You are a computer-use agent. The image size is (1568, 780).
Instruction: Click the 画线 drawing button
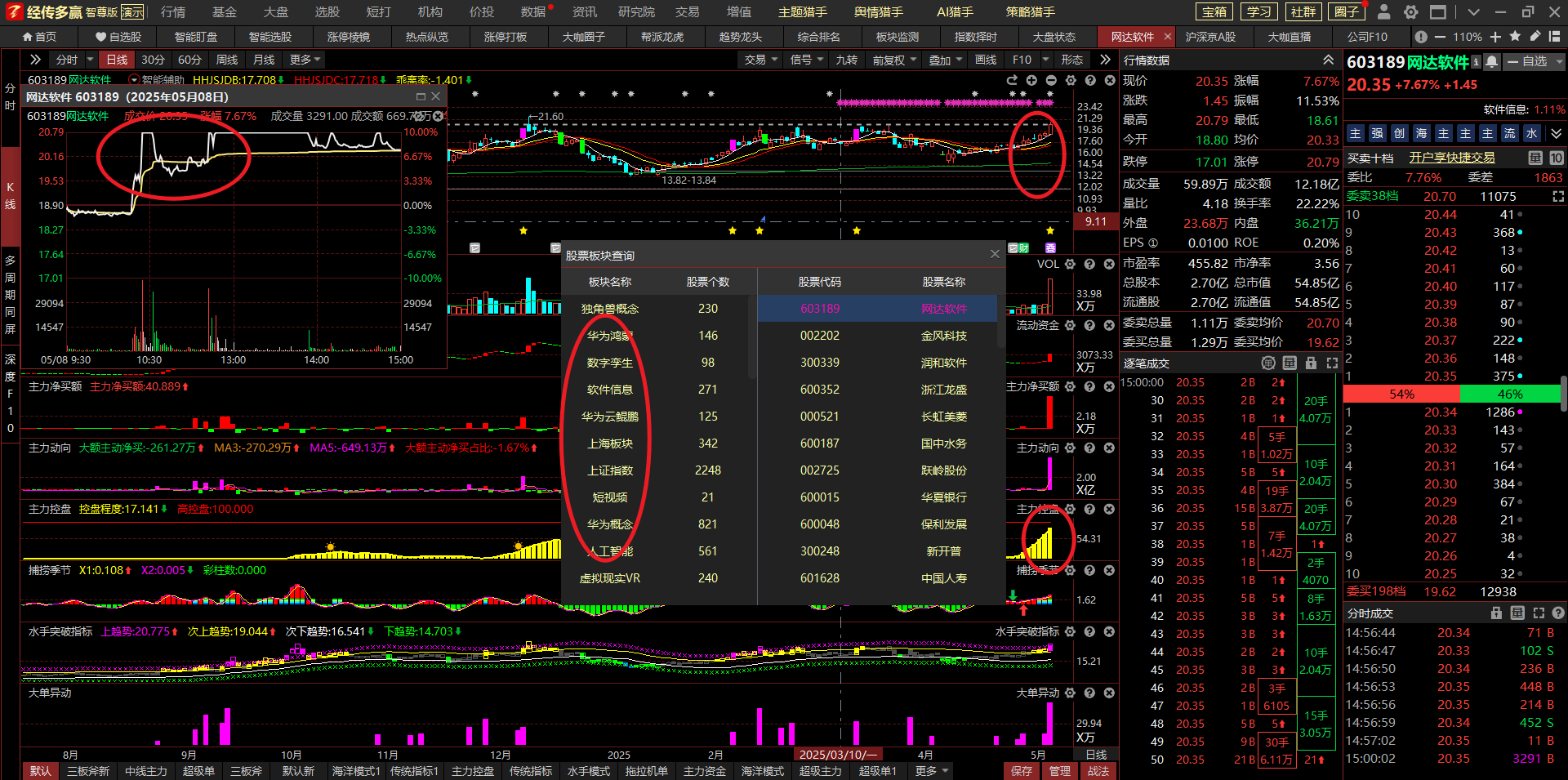coord(986,60)
